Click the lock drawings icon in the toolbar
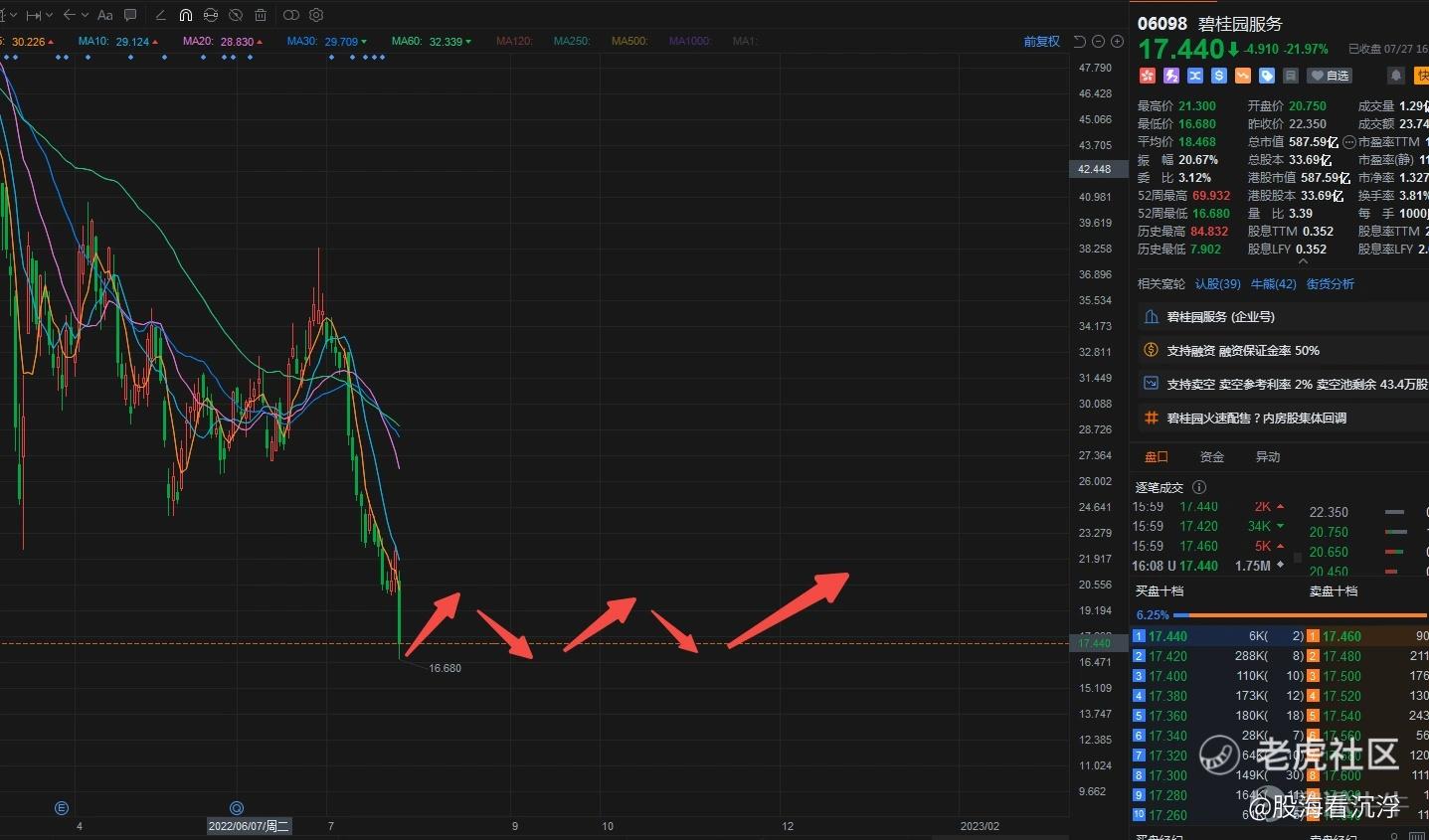The height and width of the screenshot is (840, 1429). click(211, 15)
